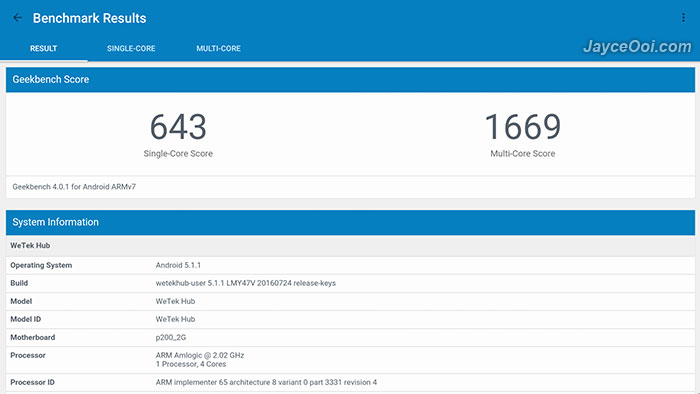
Task: Click the Processor ID row label
Action: (x=32, y=382)
